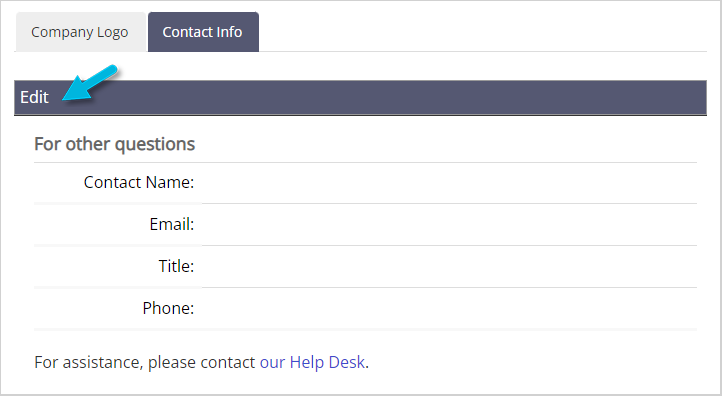Click the Email label
Image resolution: width=722 pixels, height=396 pixels.
click(x=172, y=224)
